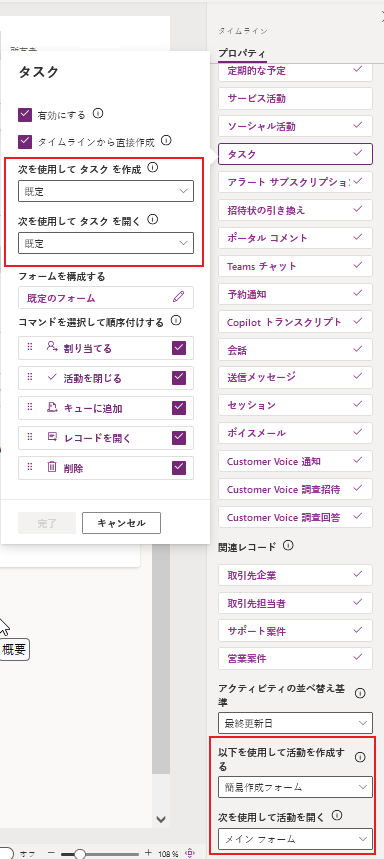Click info icon next to 有効にする
This screenshot has width=384, height=859.
[98, 114]
